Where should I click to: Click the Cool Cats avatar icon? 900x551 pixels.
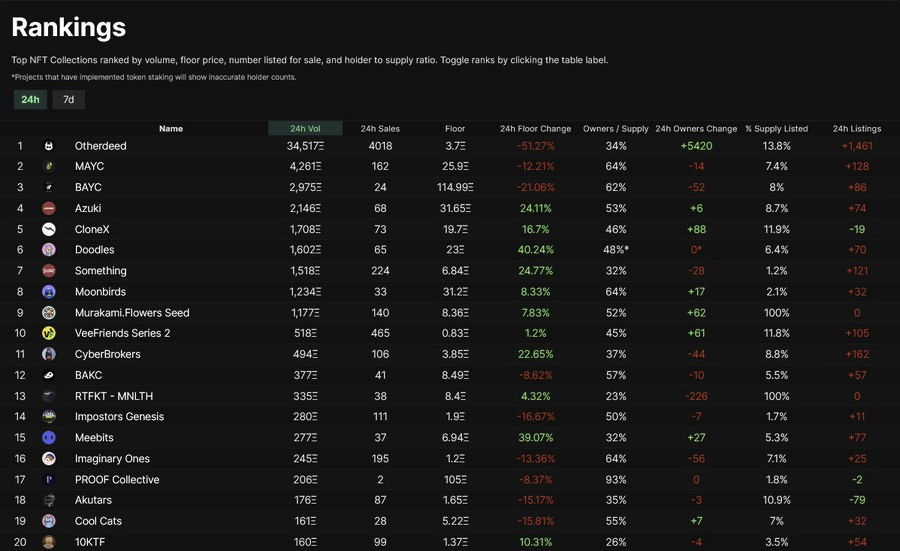tap(49, 521)
